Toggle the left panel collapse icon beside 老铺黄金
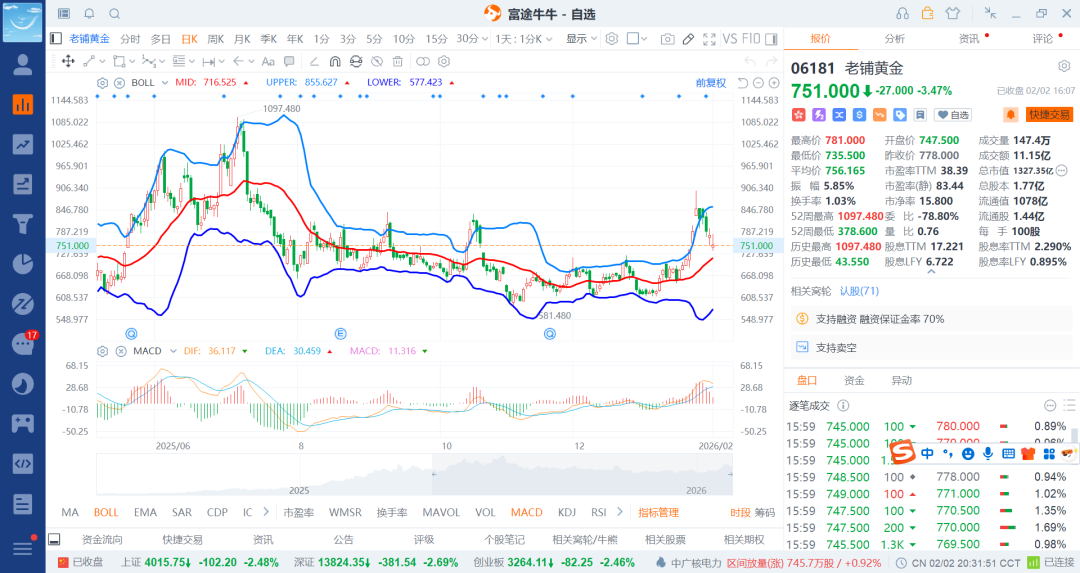This screenshot has width=1080, height=573. click(57, 39)
